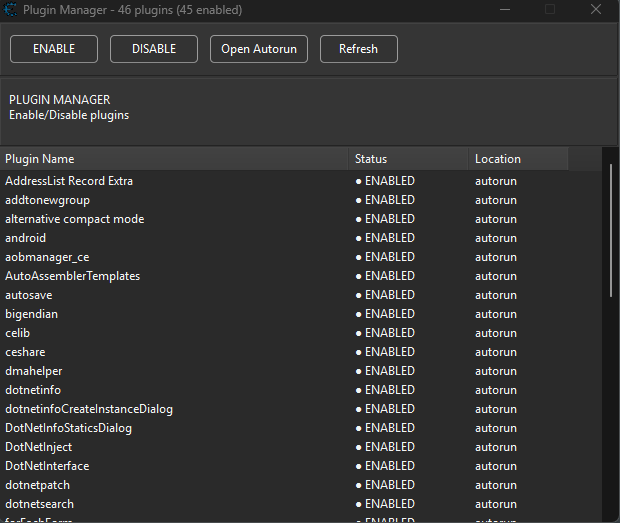
Task: Select the addtonewgroup plugin row
Action: click(301, 200)
